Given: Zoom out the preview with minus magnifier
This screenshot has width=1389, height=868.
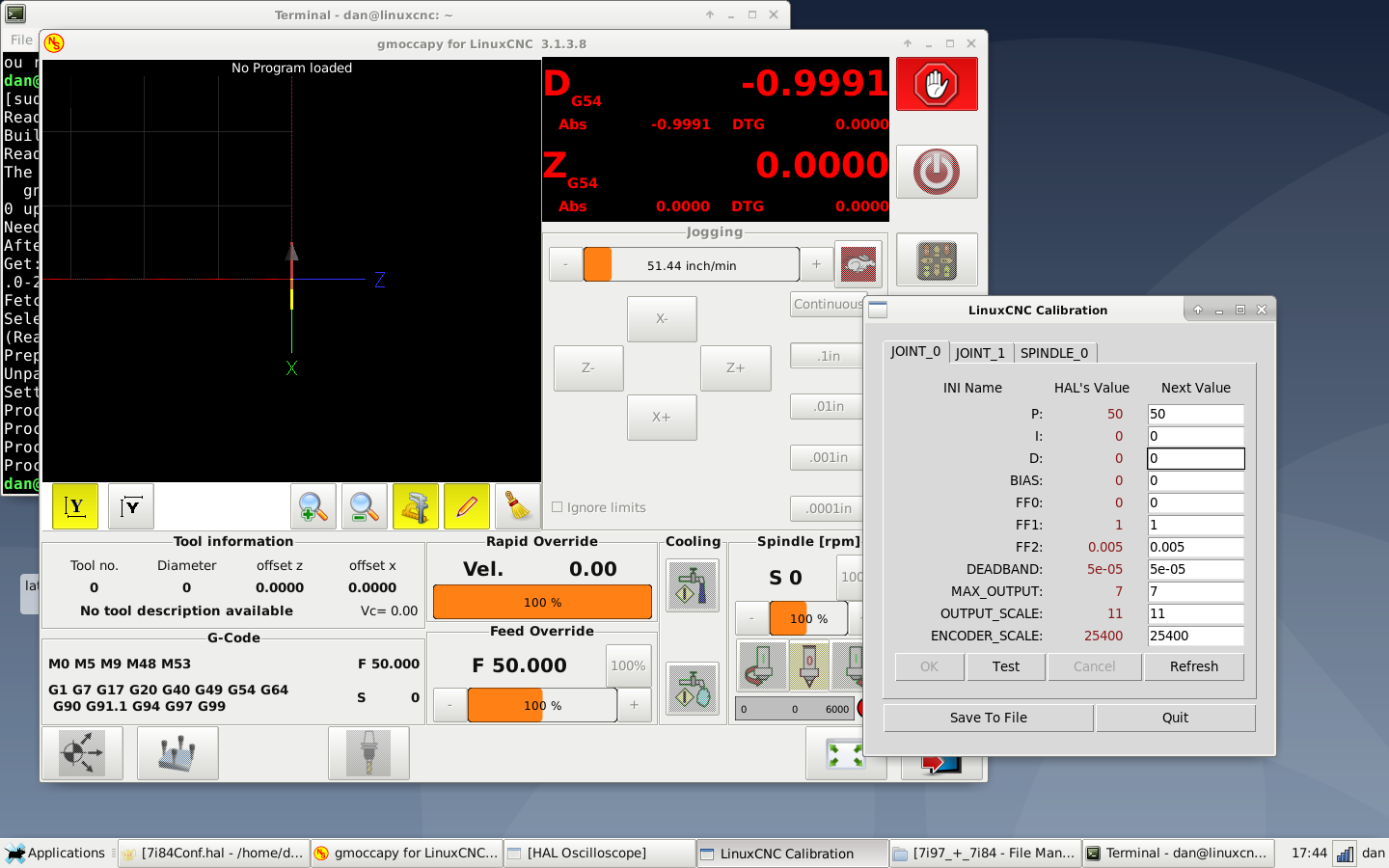Looking at the screenshot, I should 365,506.
